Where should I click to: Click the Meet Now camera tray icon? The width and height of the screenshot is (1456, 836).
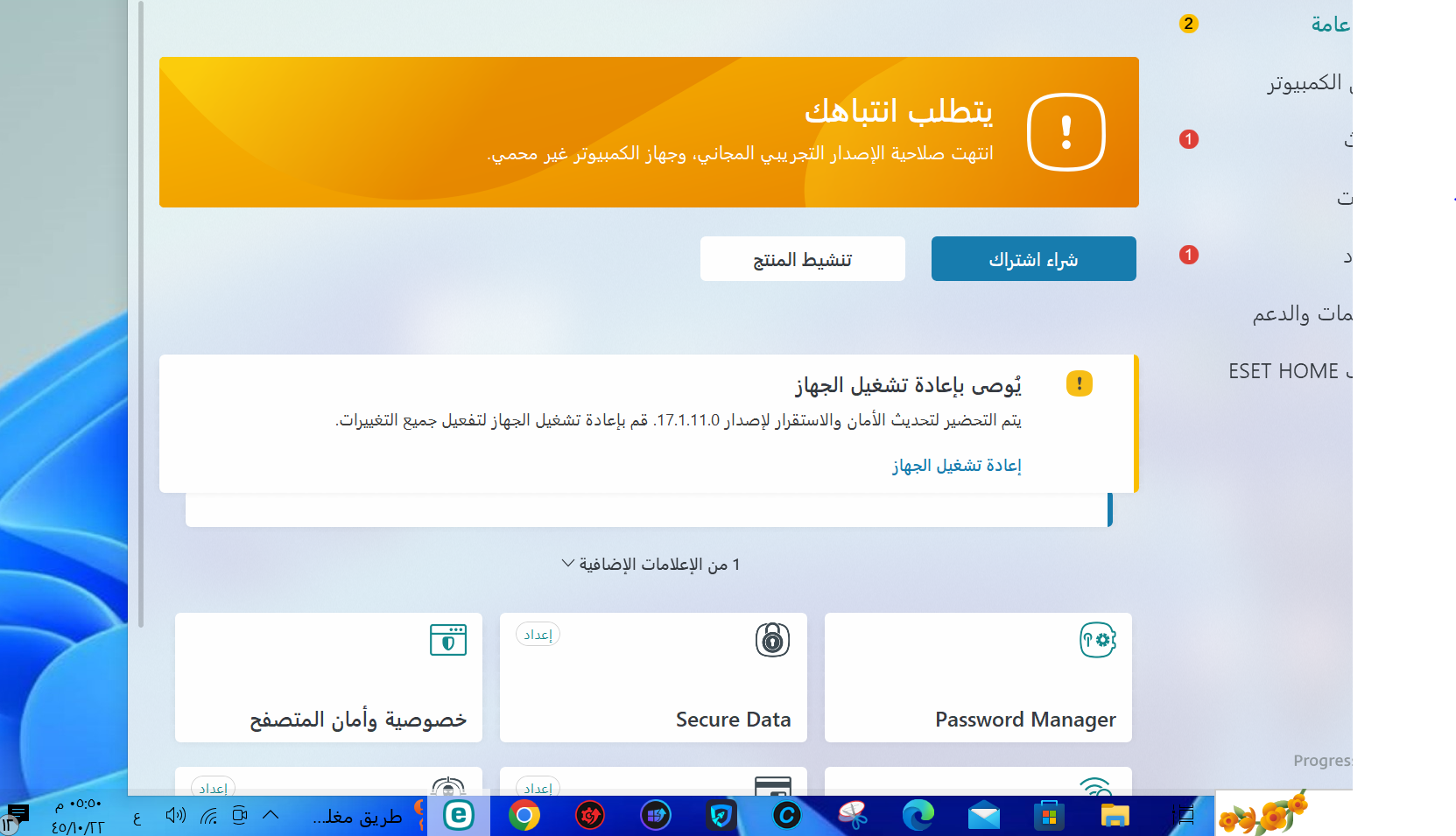[240, 816]
